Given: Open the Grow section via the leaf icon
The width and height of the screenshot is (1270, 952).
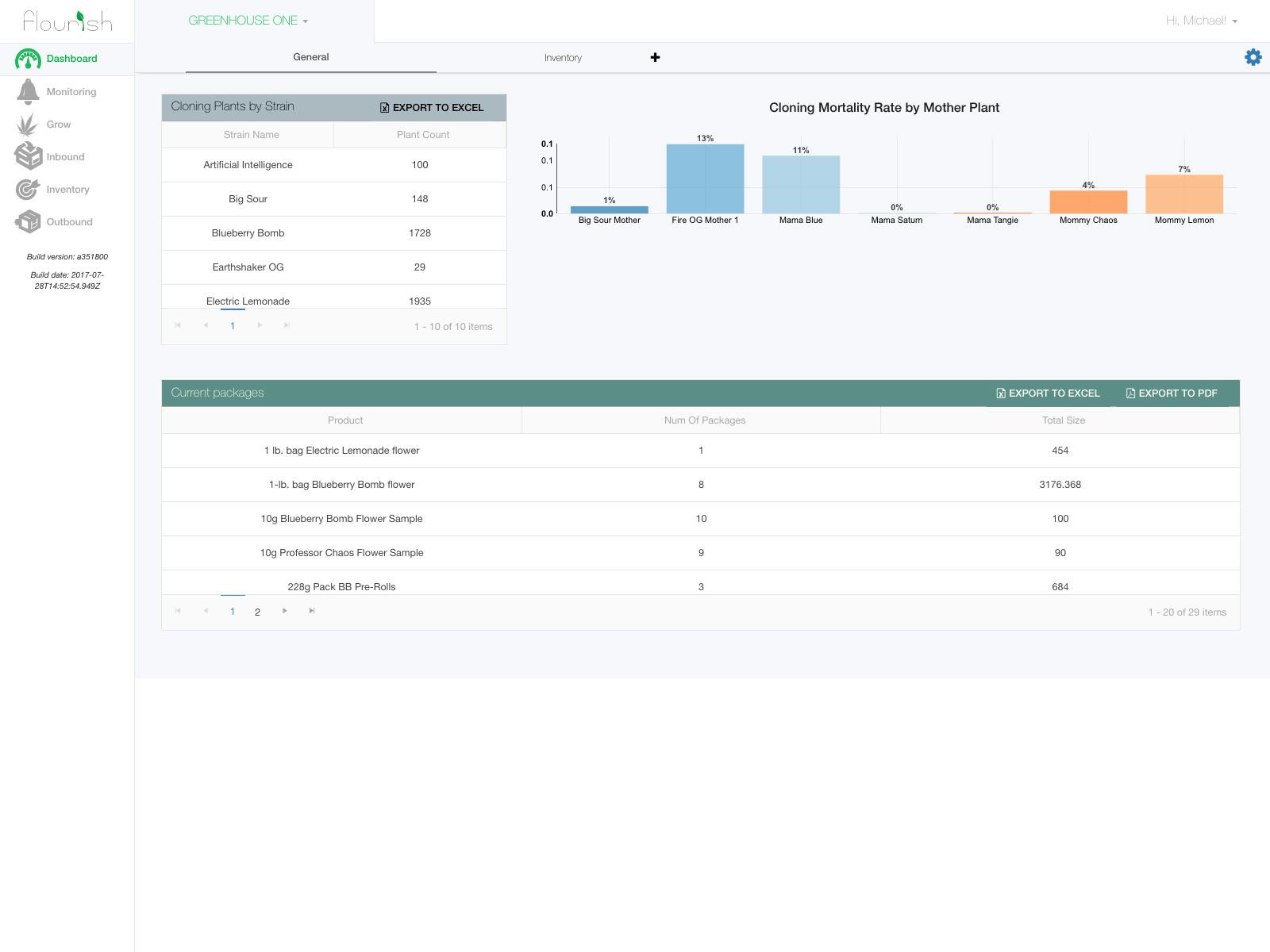Looking at the screenshot, I should click(29, 124).
